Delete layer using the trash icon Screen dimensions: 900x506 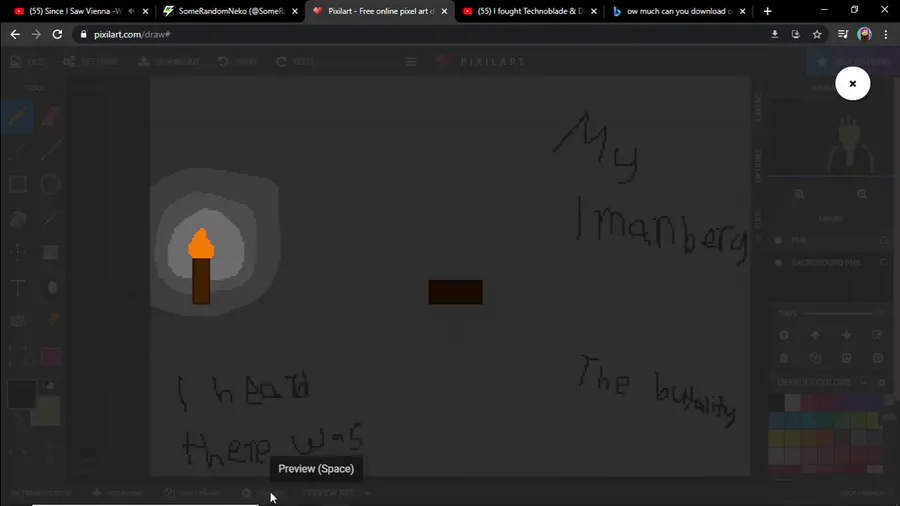click(783, 358)
